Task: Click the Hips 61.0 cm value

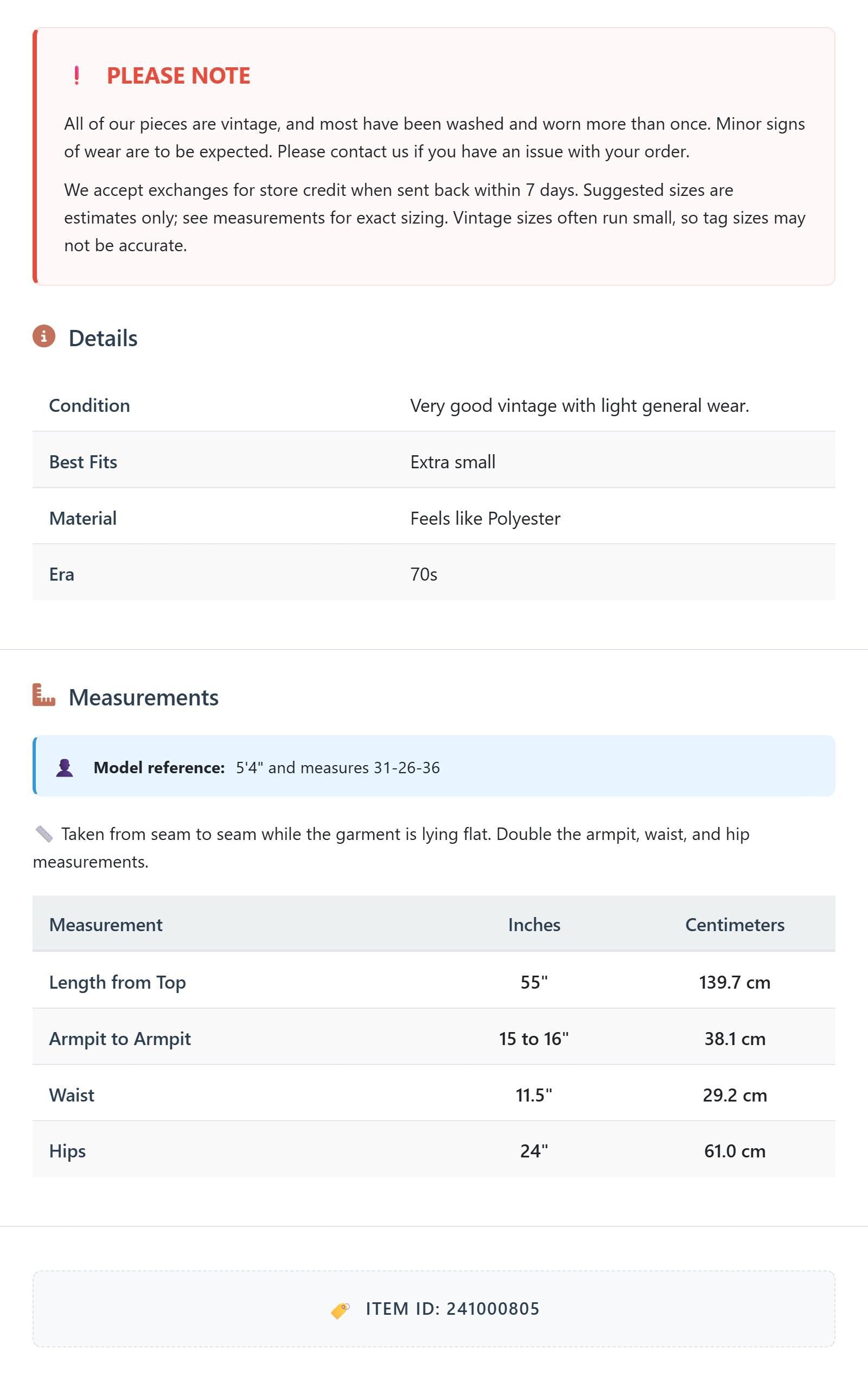Action: (x=735, y=1151)
